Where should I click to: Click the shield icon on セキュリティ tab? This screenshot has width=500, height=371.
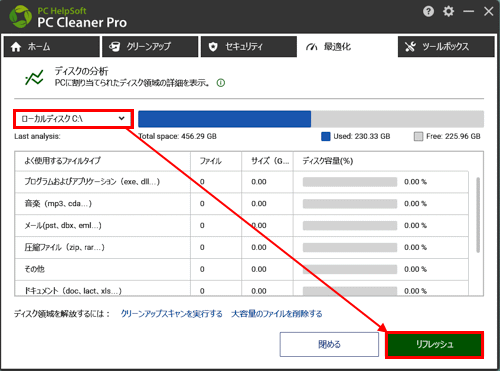[x=213, y=47]
